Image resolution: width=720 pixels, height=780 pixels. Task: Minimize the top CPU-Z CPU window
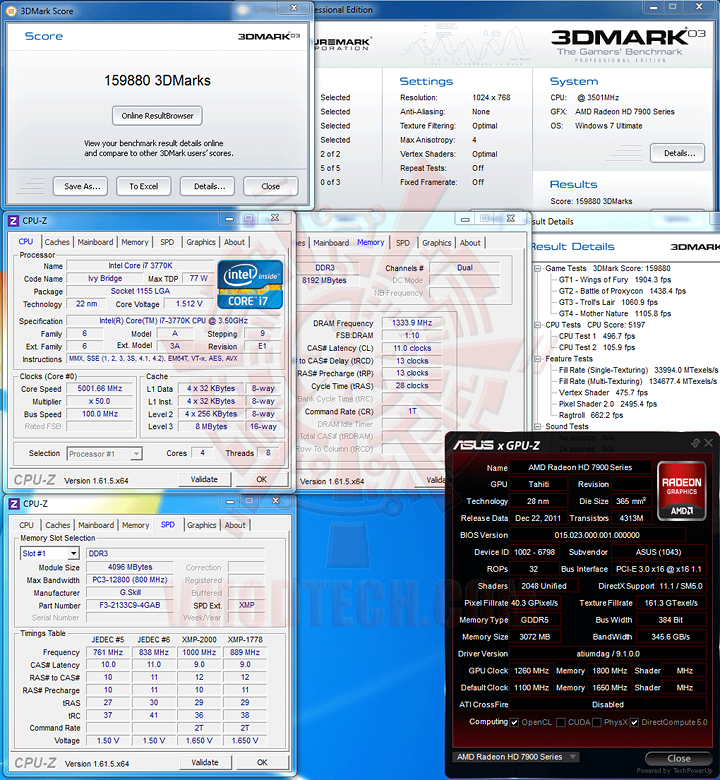pos(229,218)
